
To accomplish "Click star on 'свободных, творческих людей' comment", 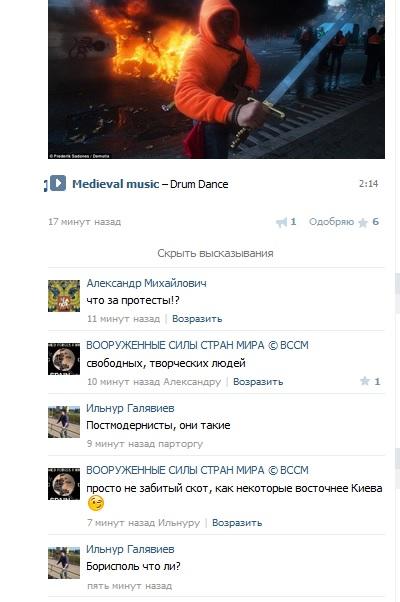I will pos(365,381).
